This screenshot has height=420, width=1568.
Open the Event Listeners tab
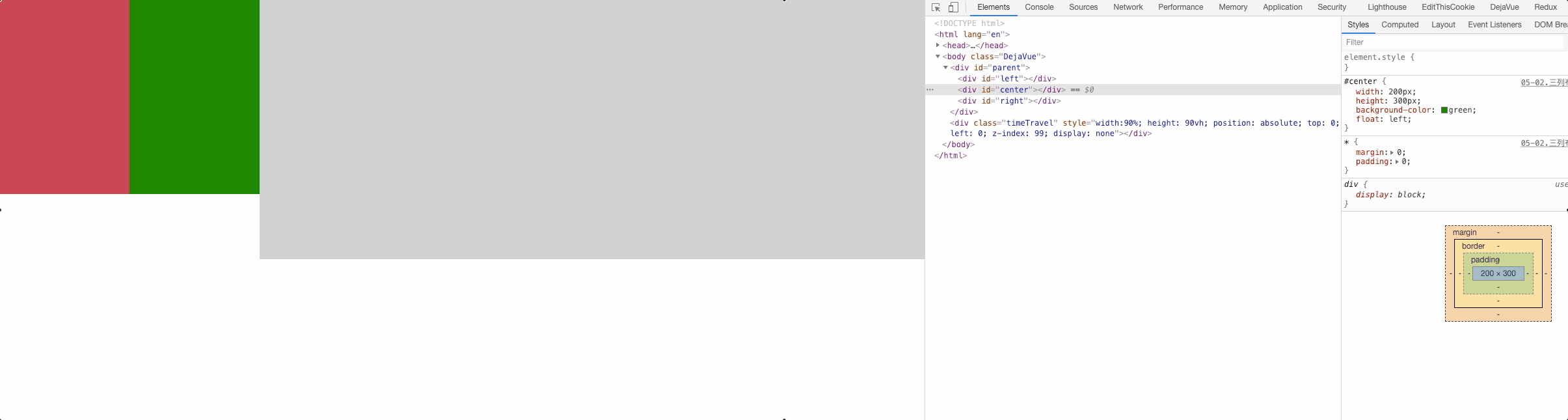coord(1494,25)
